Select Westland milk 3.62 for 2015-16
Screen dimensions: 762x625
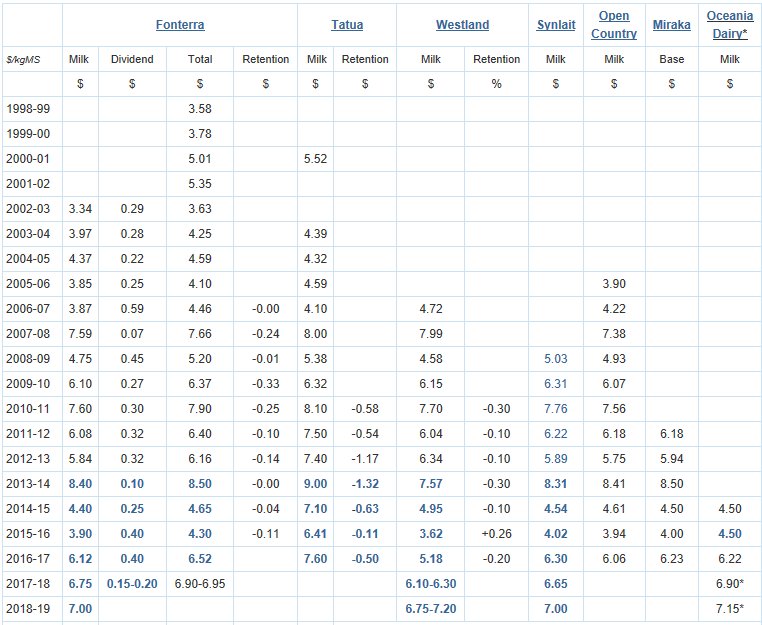click(431, 534)
